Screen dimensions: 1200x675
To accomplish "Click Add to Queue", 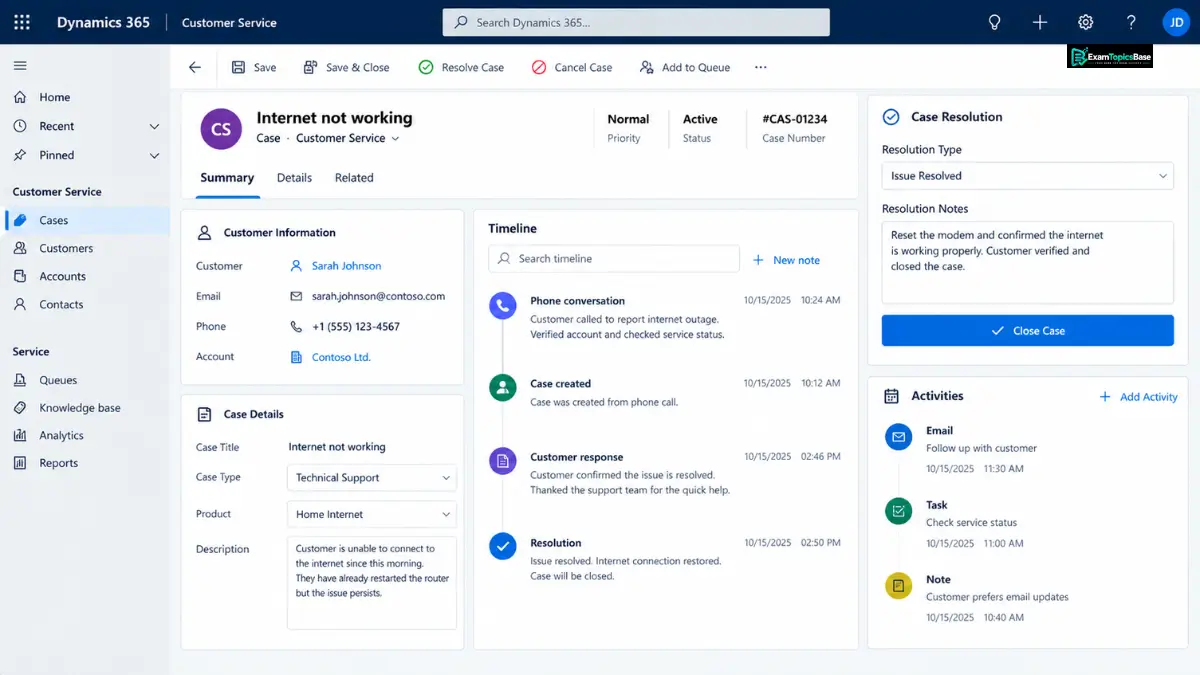I will click(685, 67).
